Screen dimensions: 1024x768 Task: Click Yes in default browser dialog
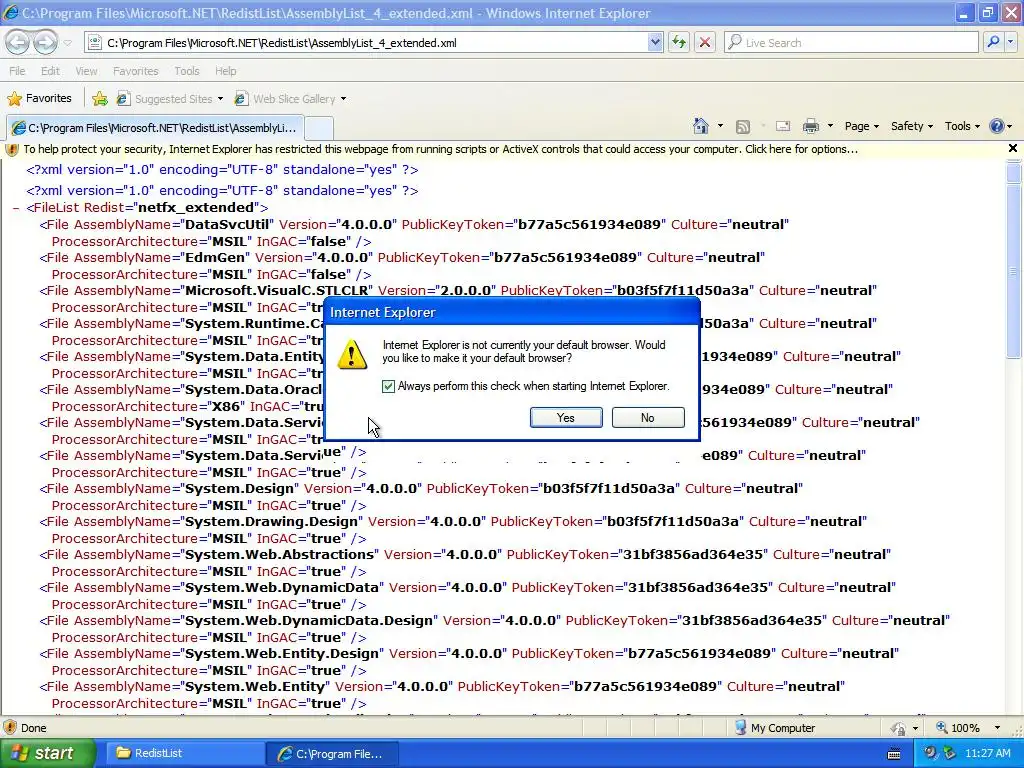[566, 418]
